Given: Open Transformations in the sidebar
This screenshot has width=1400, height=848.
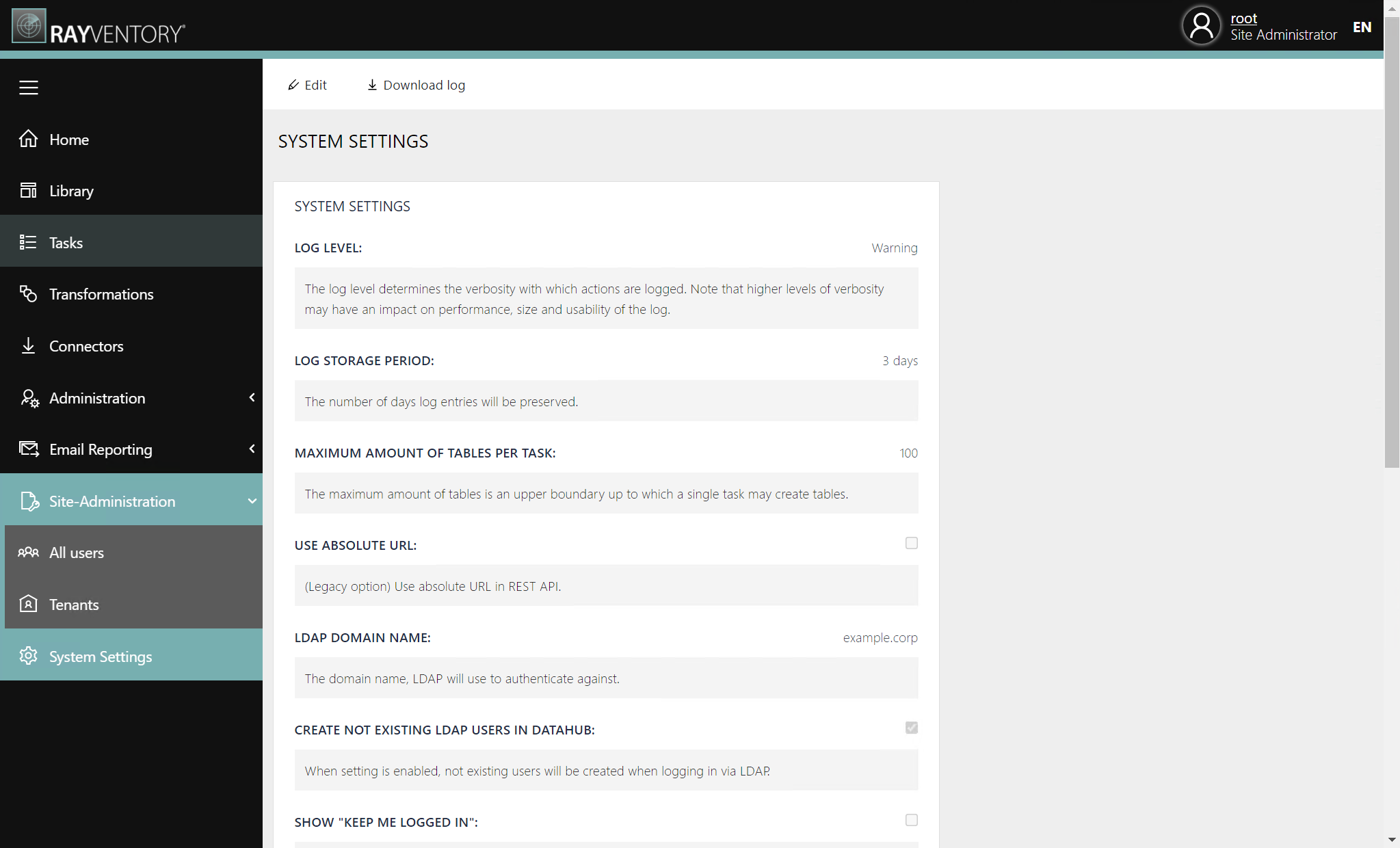Looking at the screenshot, I should [131, 294].
